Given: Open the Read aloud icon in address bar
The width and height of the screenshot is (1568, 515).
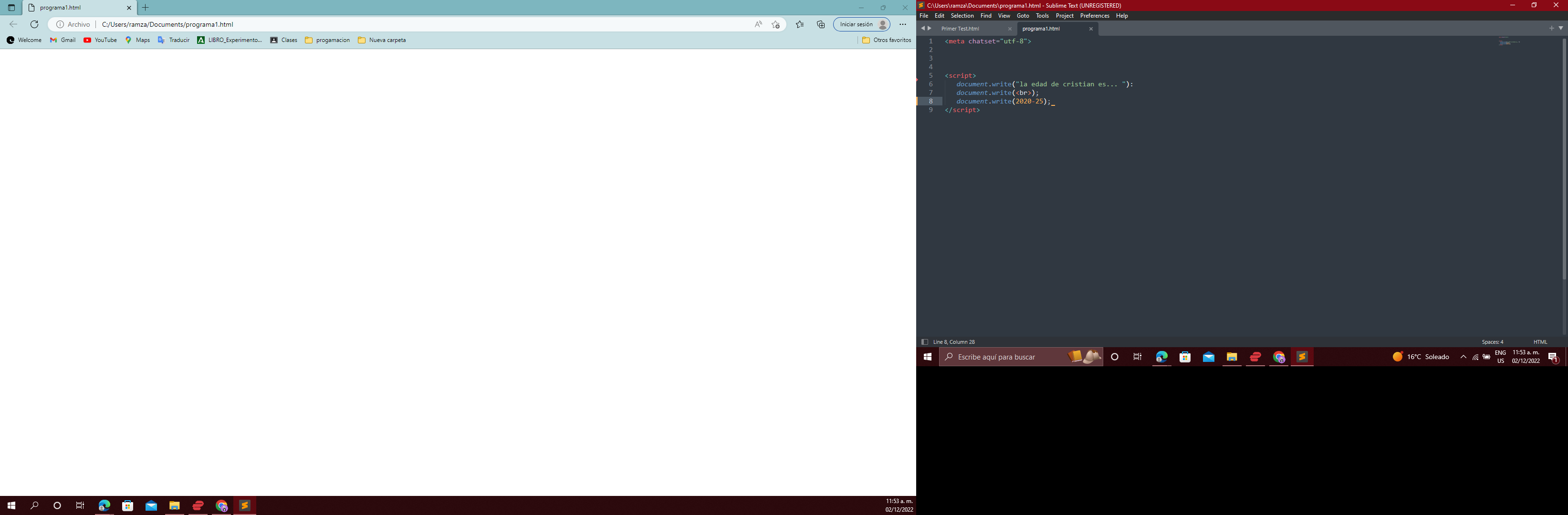Looking at the screenshot, I should [758, 24].
